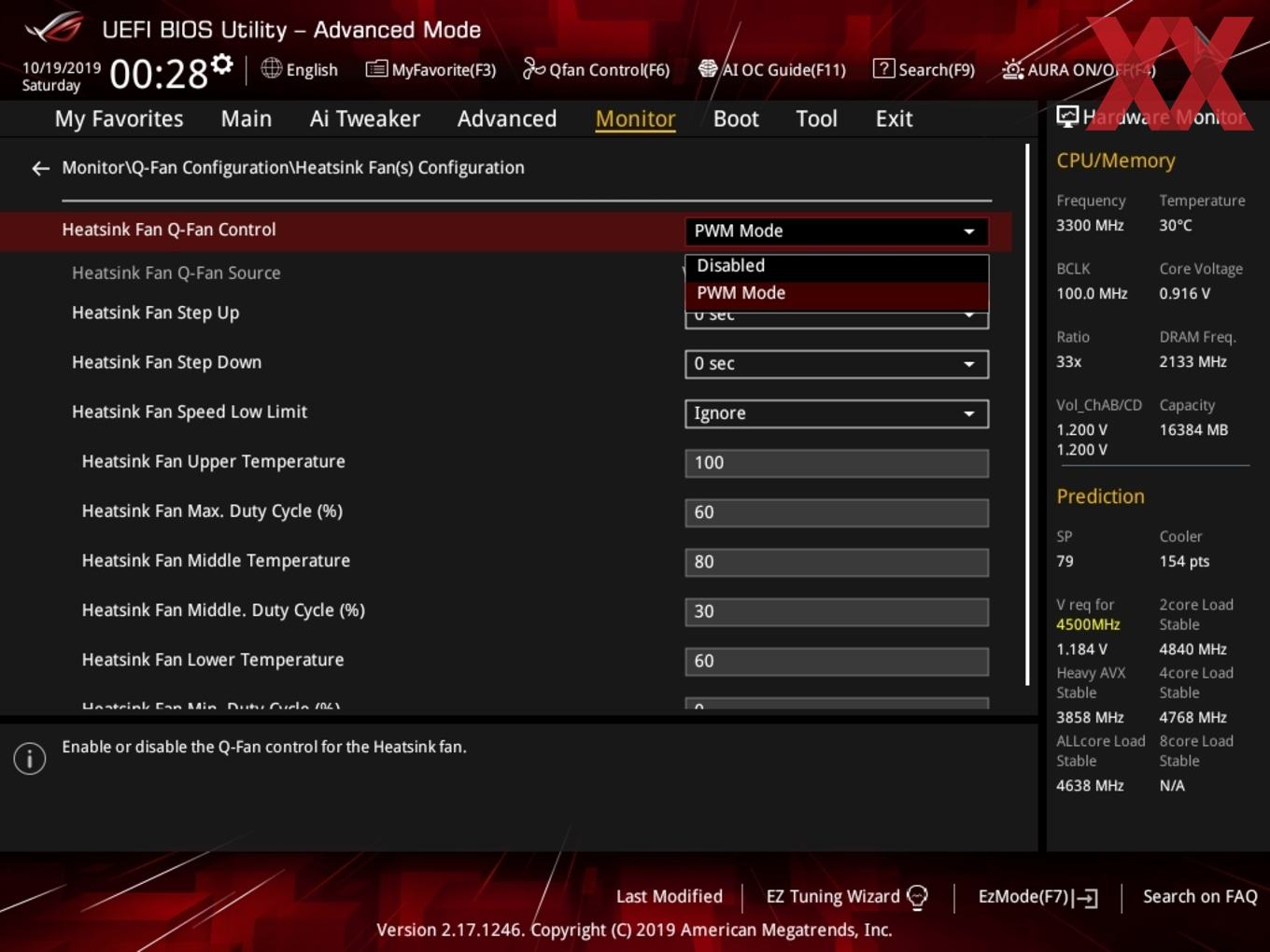
Task: Open the clock settings gear icon
Action: pyautogui.click(x=221, y=64)
